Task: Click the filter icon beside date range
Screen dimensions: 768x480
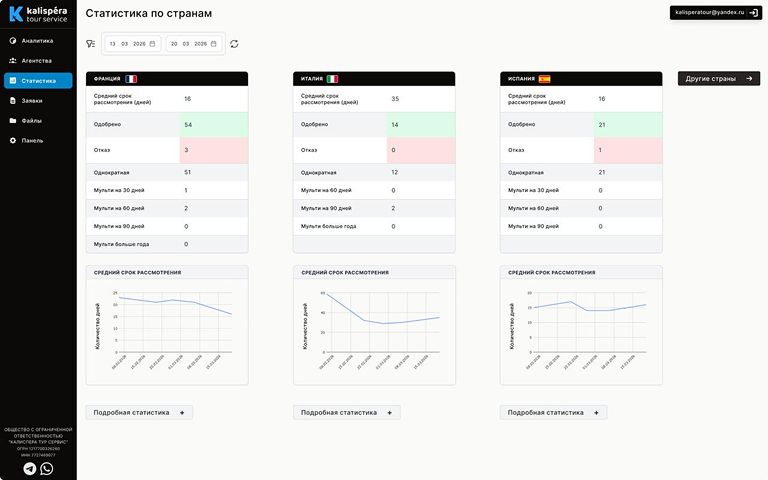Action: 91,44
